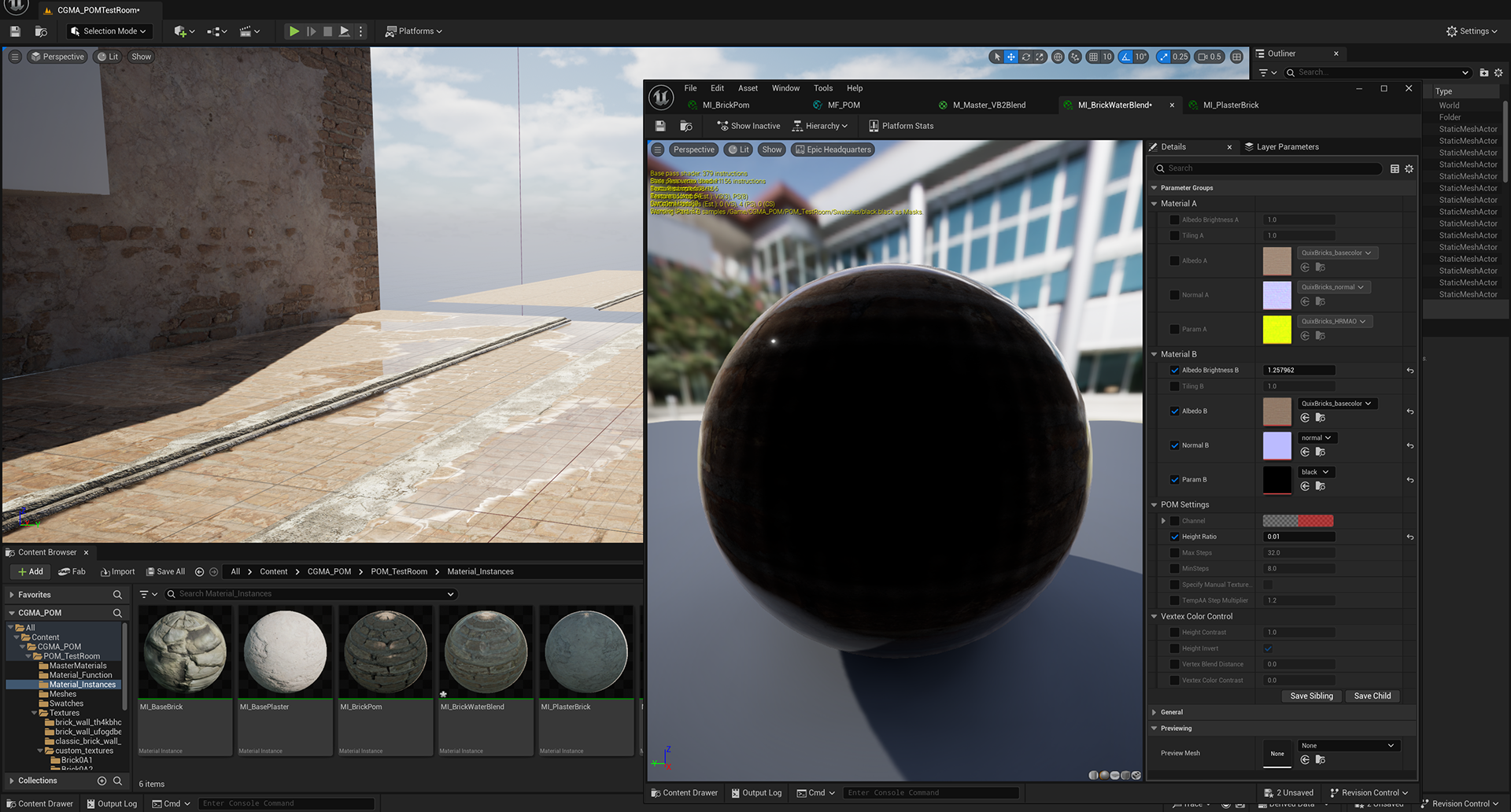
Task: Browse to Param B texture asset
Action: point(1321,486)
